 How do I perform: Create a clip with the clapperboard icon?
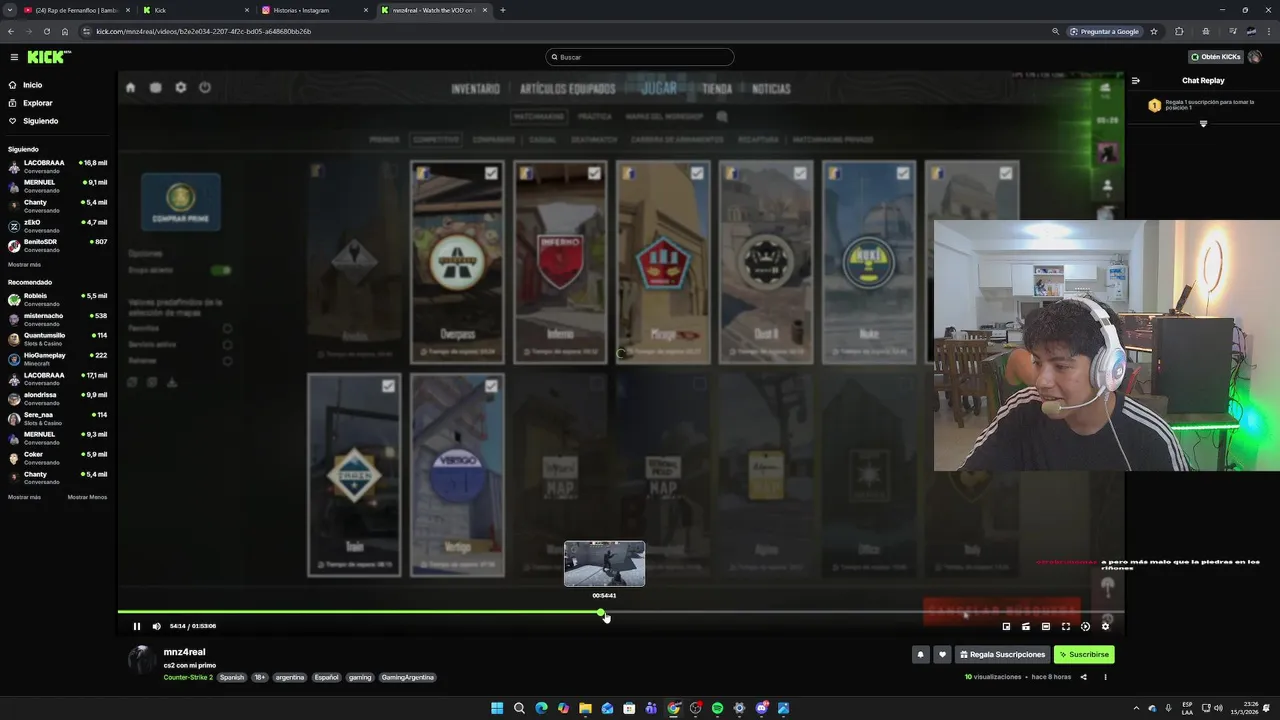[x=1026, y=626]
